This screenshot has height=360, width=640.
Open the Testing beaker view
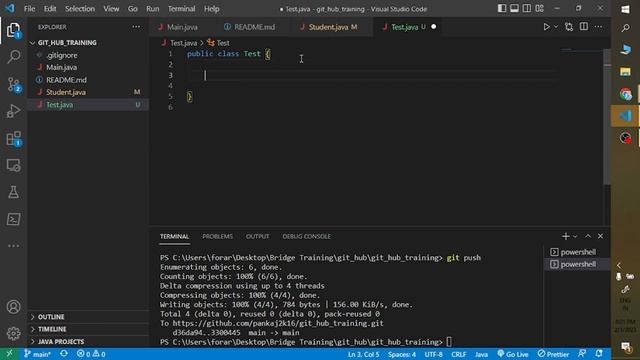13,192
